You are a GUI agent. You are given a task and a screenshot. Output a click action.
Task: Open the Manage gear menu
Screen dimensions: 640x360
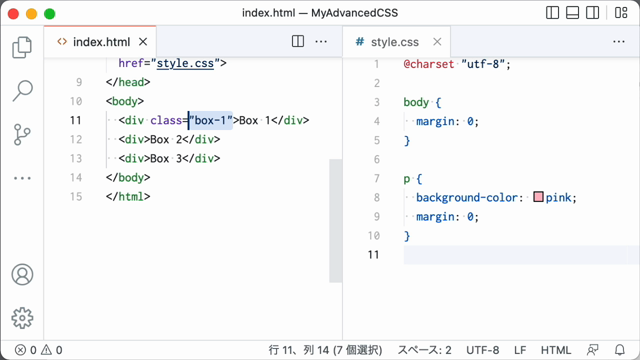pyautogui.click(x=22, y=318)
